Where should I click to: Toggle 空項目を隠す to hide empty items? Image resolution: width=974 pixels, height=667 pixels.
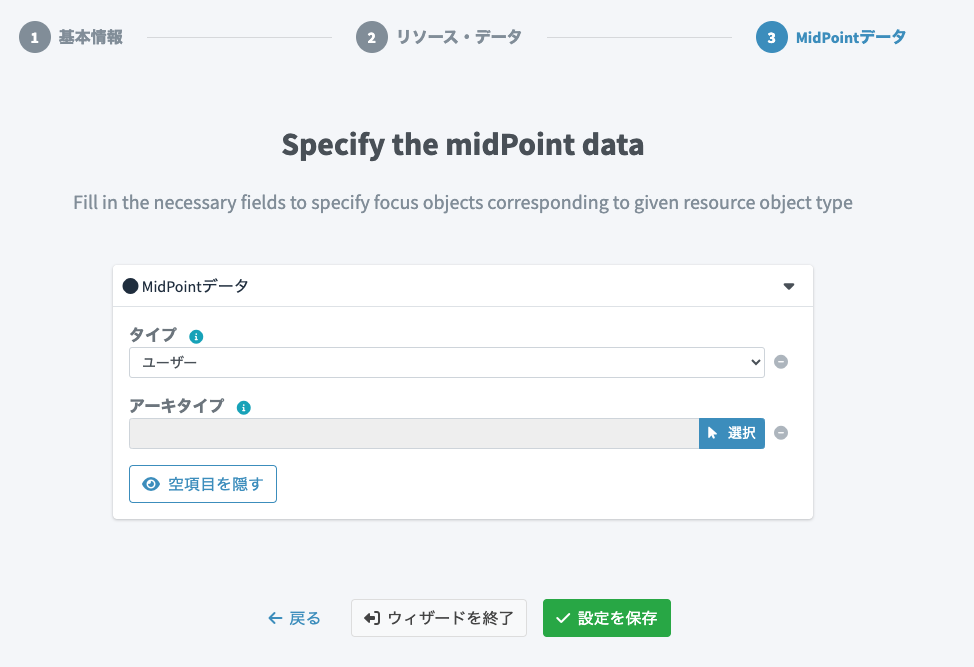203,484
